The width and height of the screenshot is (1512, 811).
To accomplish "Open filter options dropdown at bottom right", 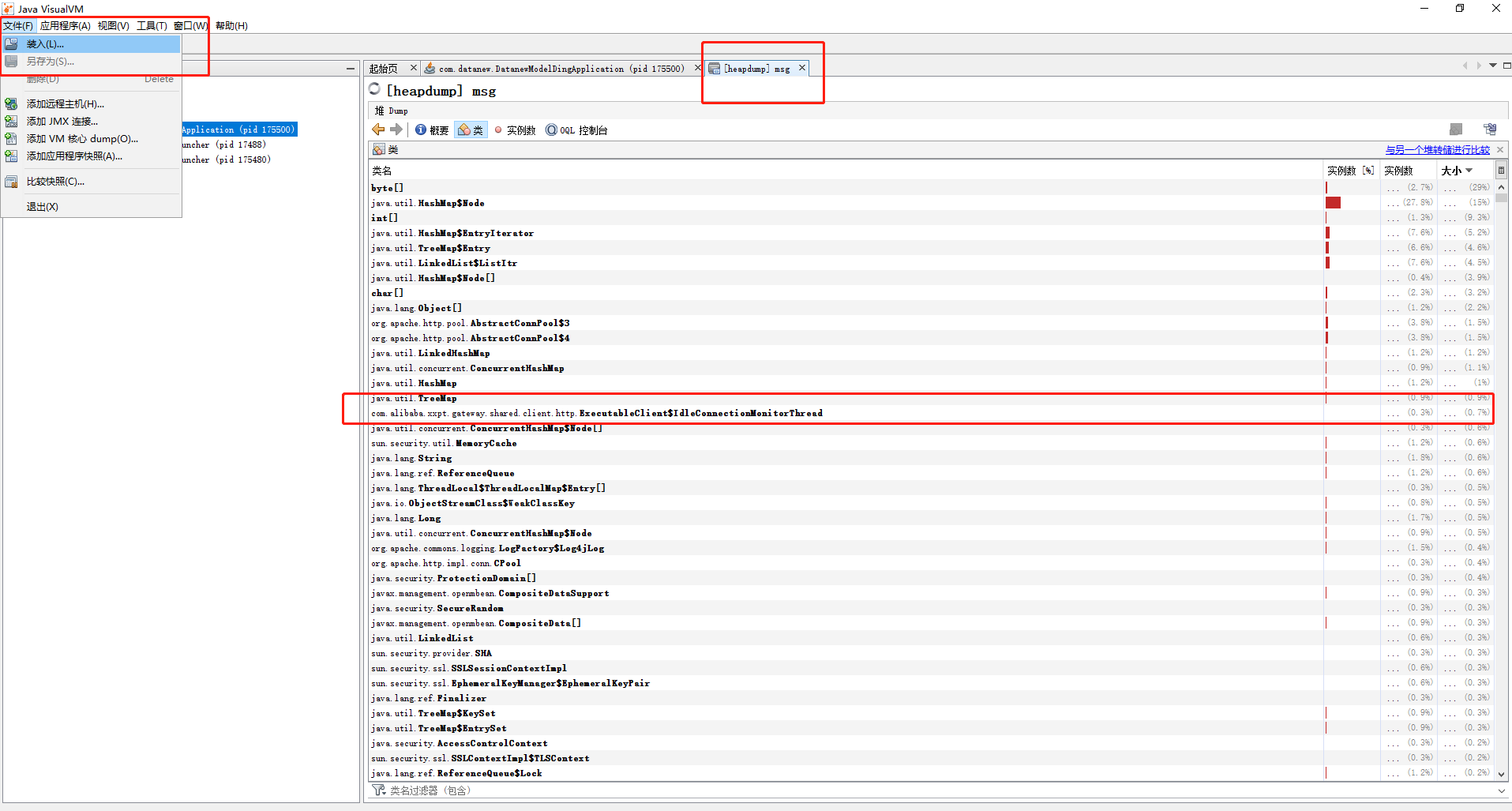I will point(1500,790).
